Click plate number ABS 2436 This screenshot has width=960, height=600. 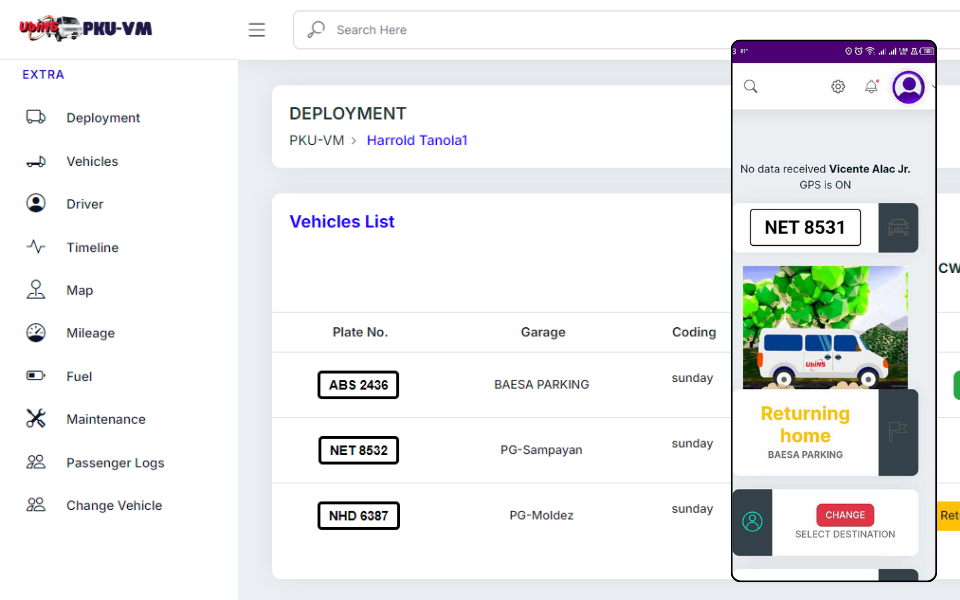tap(358, 385)
